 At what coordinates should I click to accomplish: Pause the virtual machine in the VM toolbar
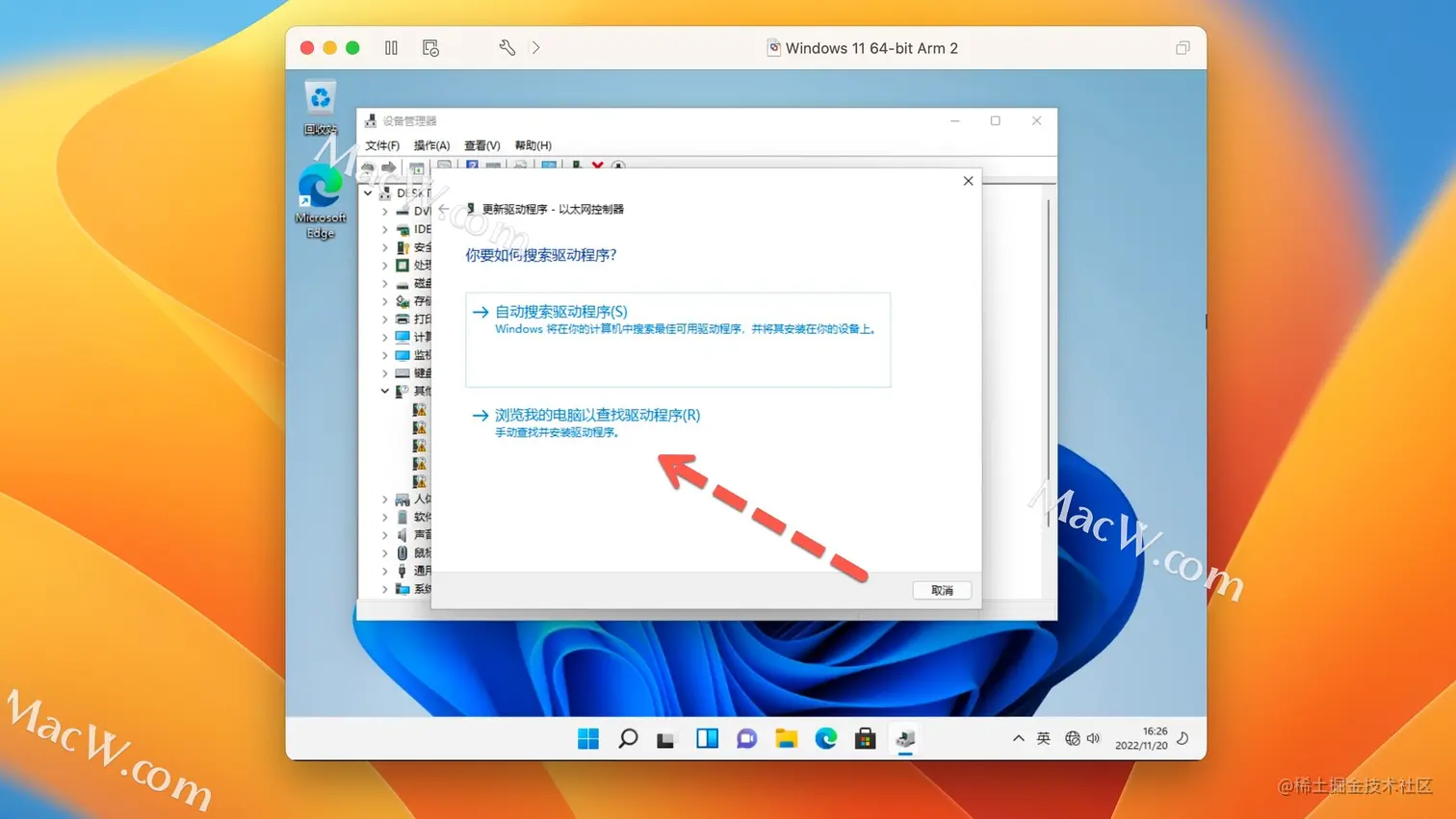(391, 47)
